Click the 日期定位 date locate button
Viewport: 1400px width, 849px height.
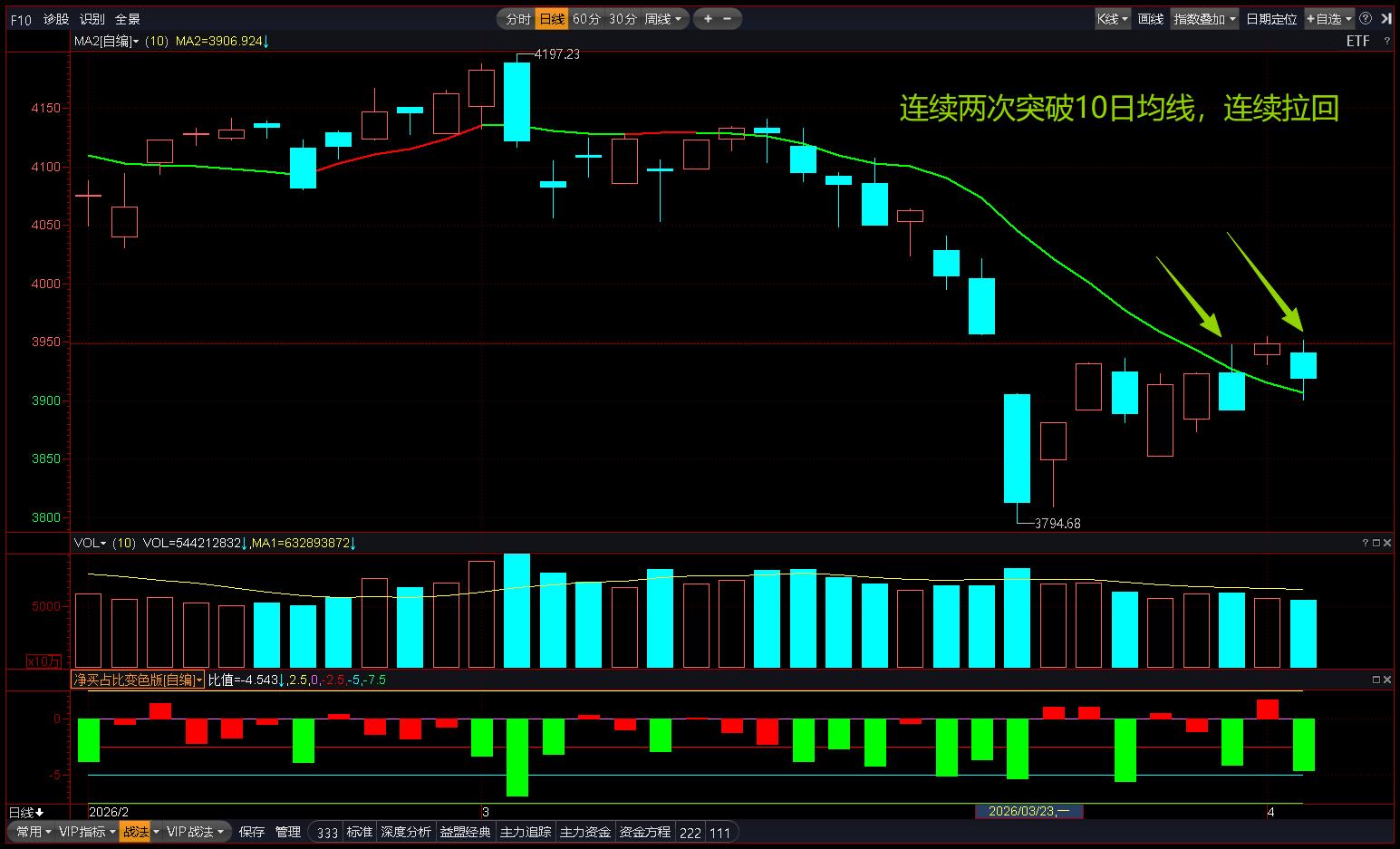coord(1270,18)
